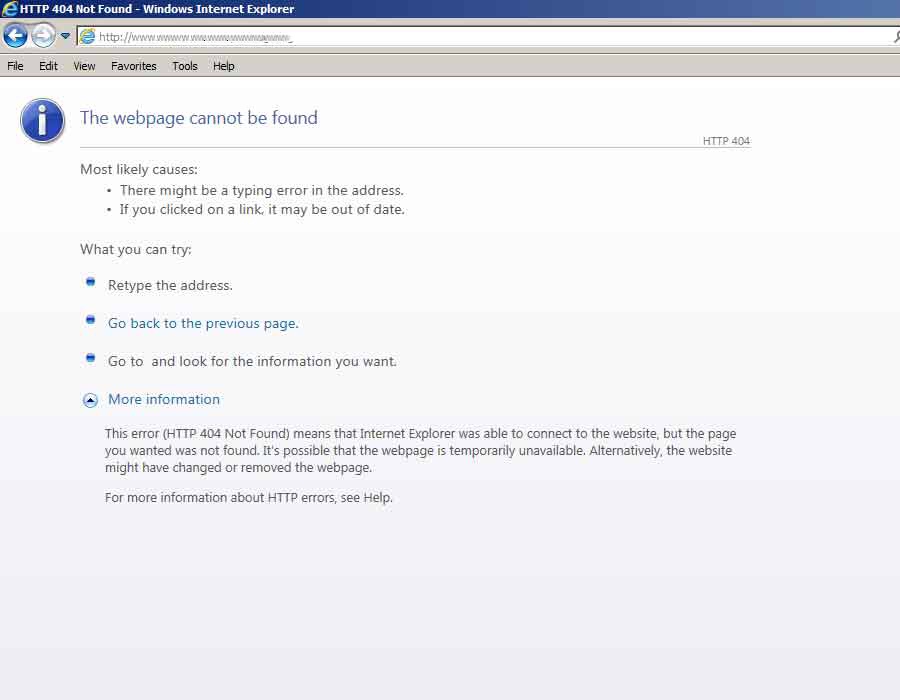Open the Edit menu

tap(48, 66)
